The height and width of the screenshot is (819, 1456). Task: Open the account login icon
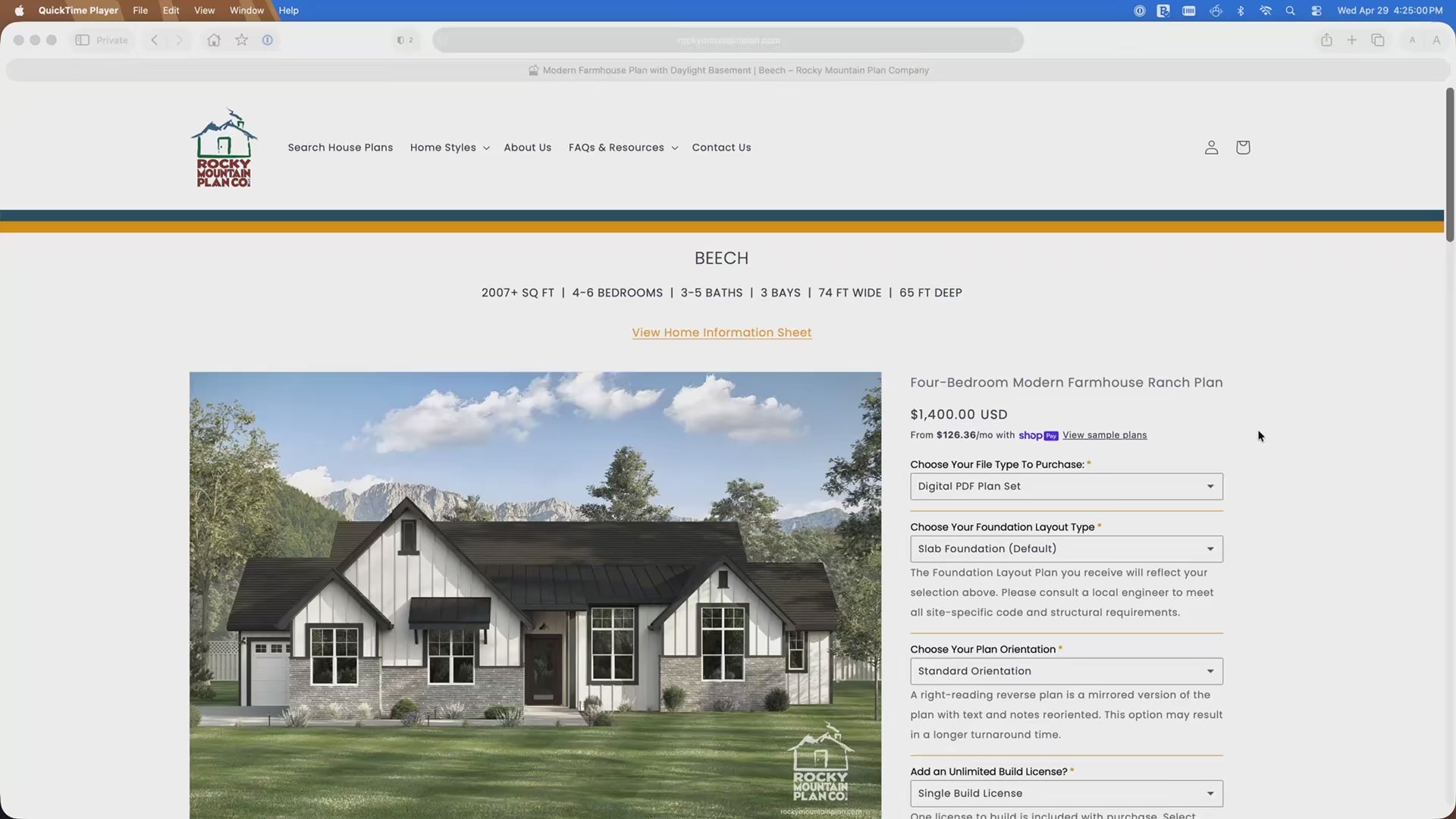[1211, 148]
